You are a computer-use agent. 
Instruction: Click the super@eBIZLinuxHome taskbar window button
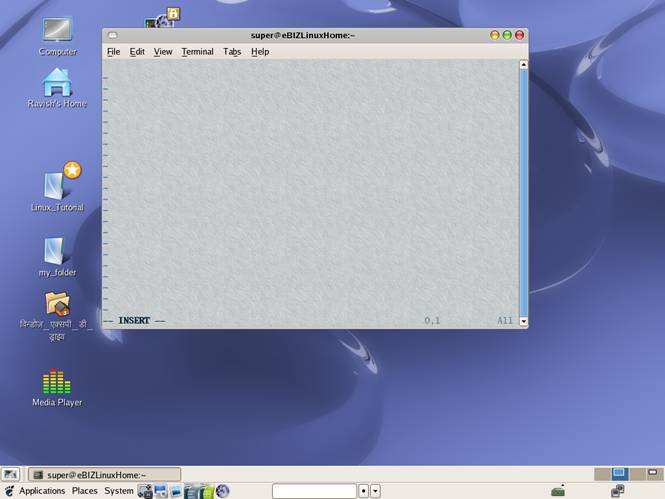point(103,474)
